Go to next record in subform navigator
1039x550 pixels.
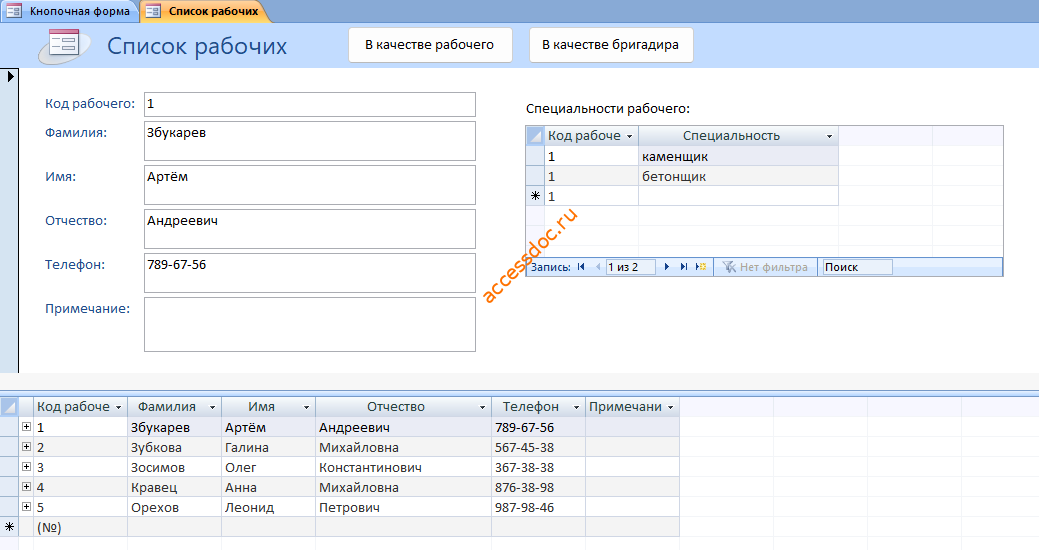pyautogui.click(x=667, y=267)
